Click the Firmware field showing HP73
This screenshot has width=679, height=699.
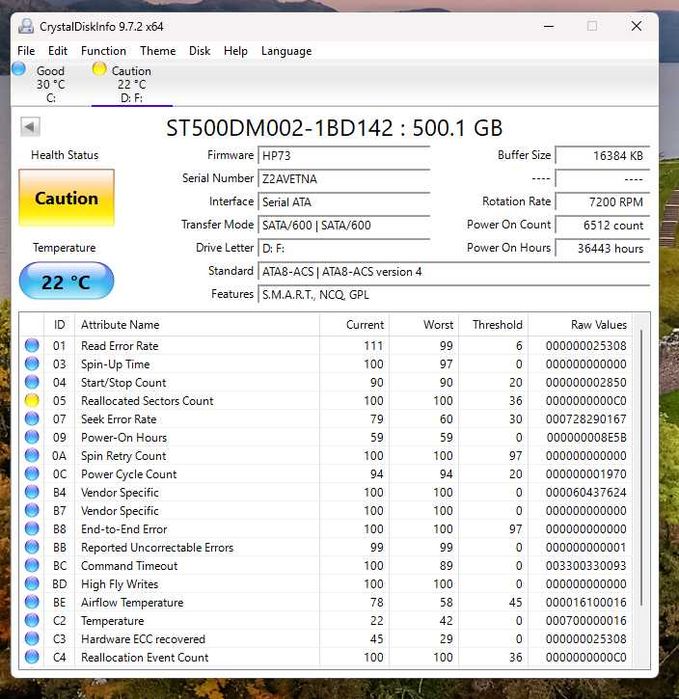344,156
